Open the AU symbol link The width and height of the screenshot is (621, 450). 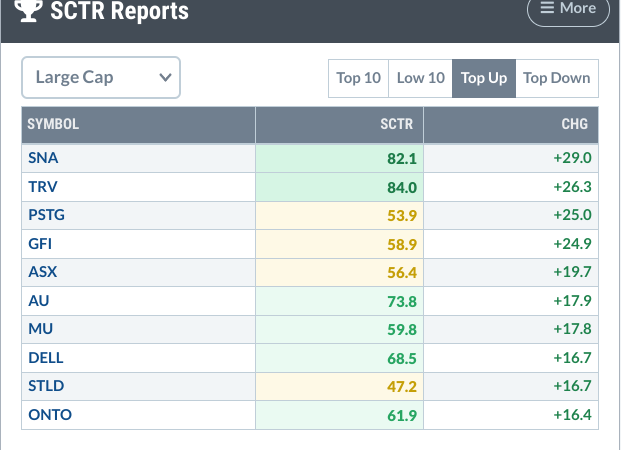pos(39,301)
